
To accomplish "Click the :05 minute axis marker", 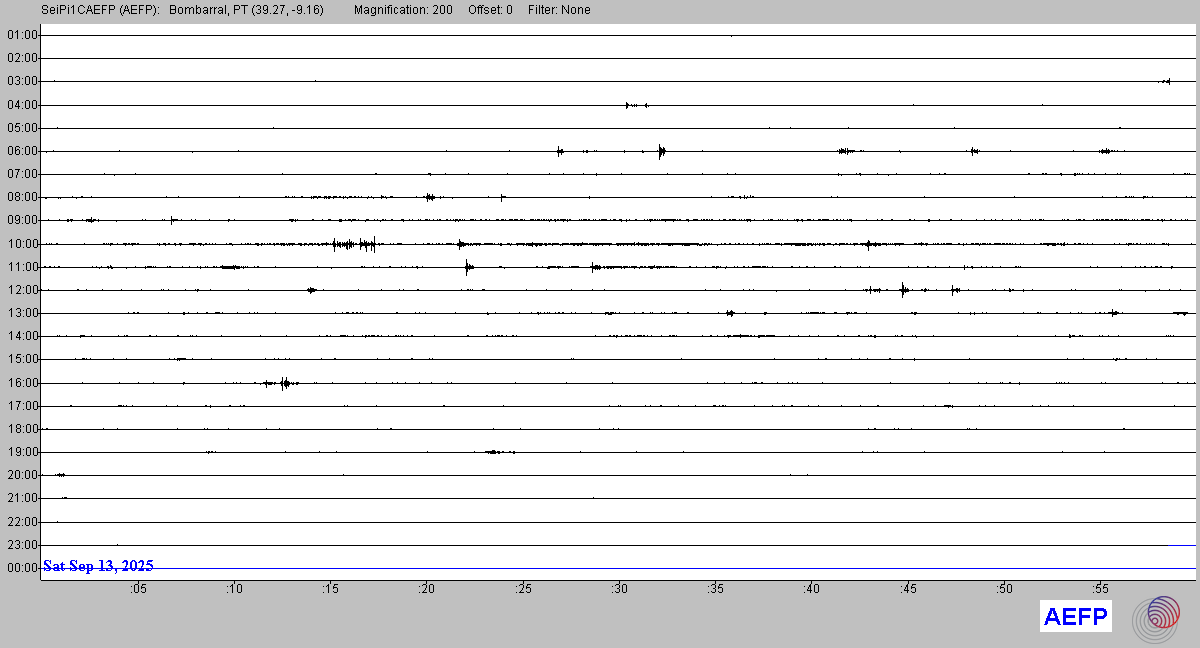I will (x=137, y=589).
